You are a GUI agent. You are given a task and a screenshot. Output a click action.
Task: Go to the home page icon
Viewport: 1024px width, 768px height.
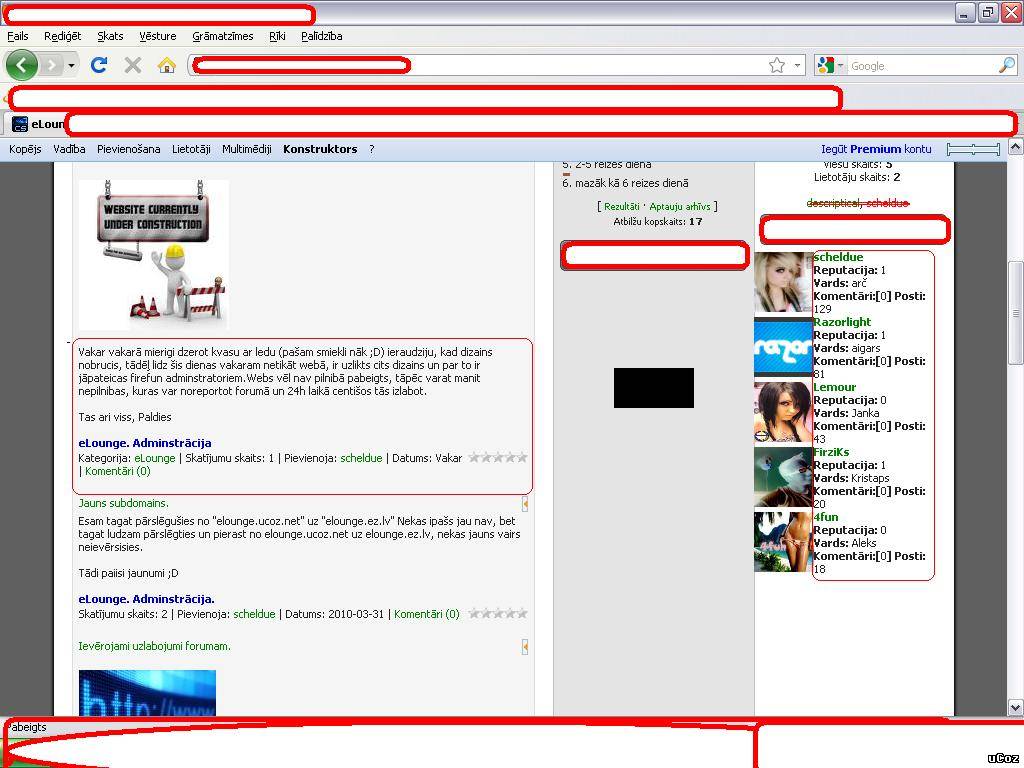point(167,65)
